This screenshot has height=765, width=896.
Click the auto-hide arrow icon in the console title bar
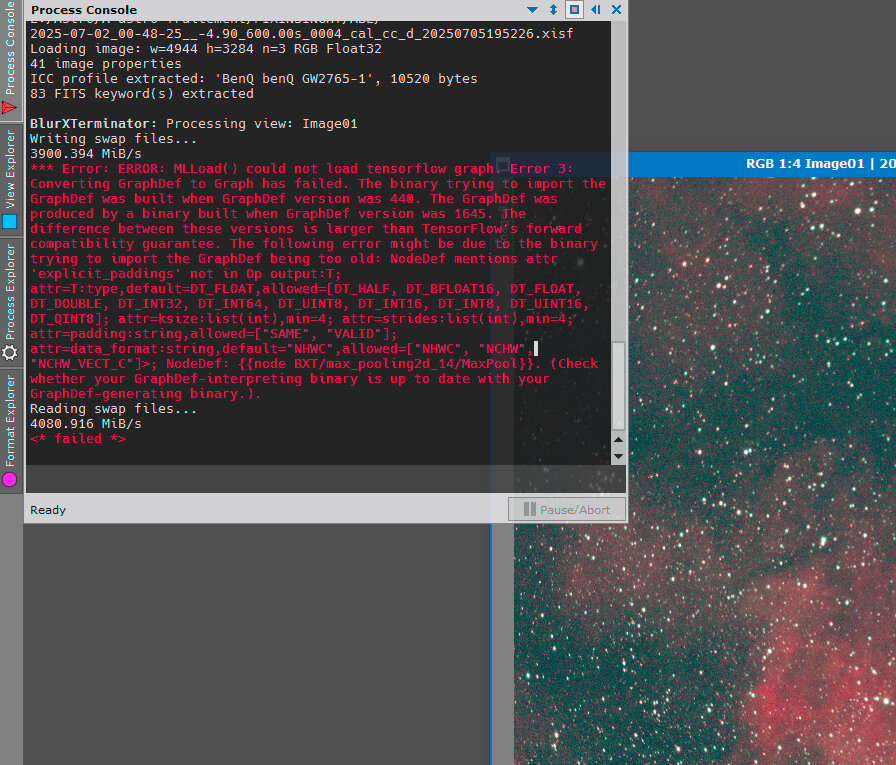click(x=595, y=10)
